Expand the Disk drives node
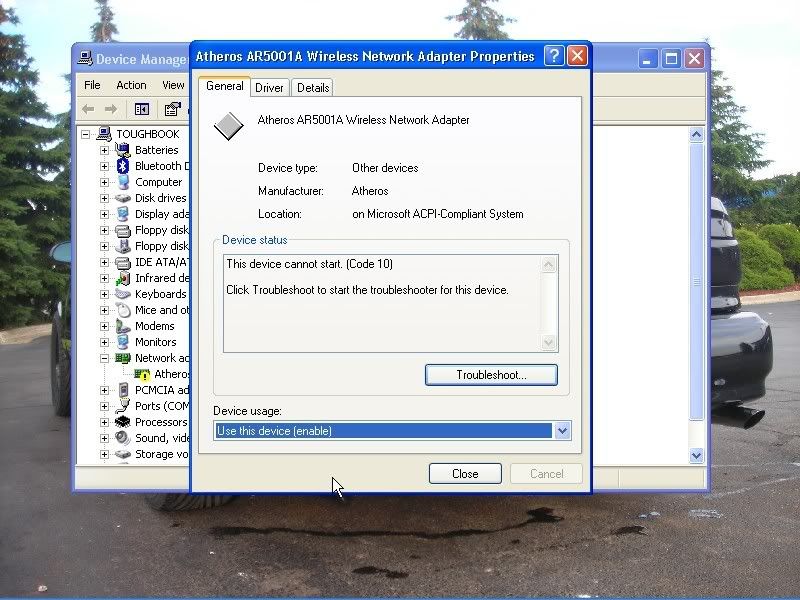Image resolution: width=800 pixels, height=600 pixels. 104,198
